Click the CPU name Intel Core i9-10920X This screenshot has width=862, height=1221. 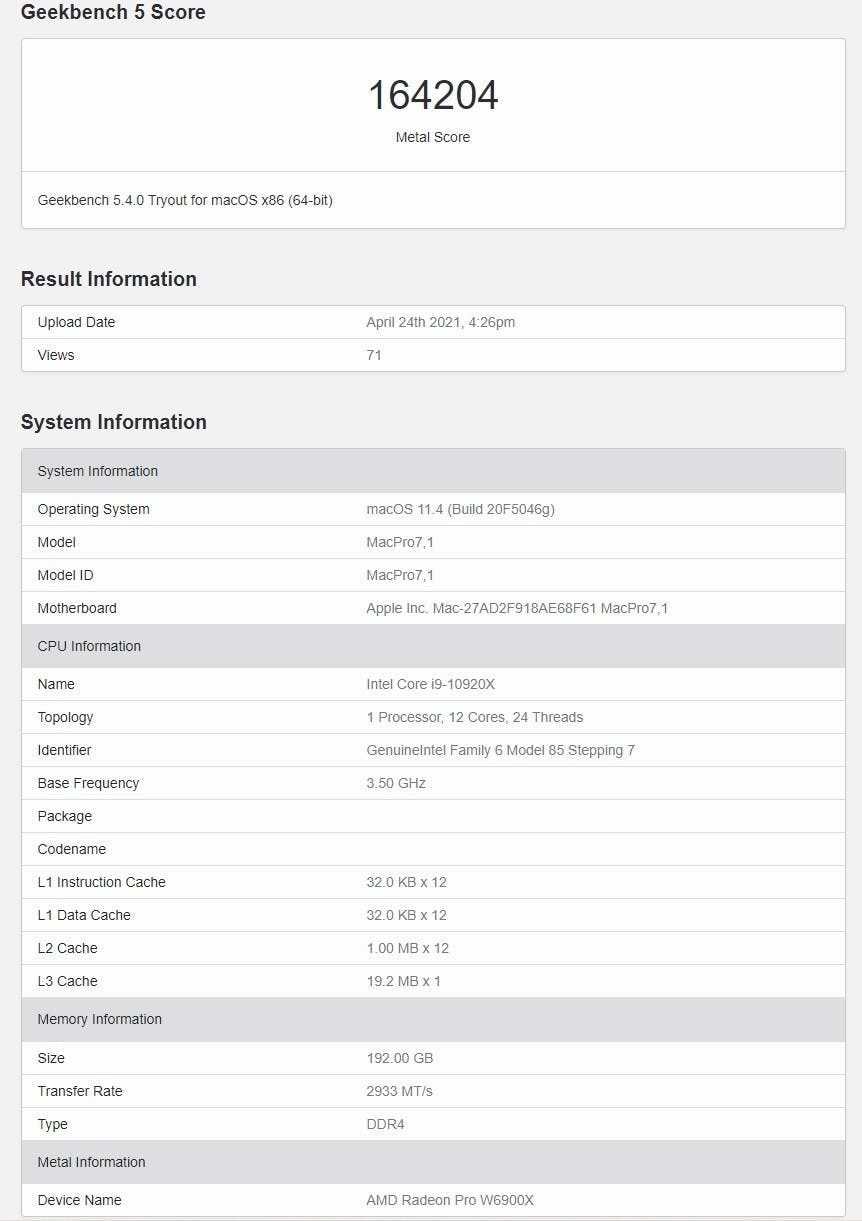pyautogui.click(x=431, y=684)
